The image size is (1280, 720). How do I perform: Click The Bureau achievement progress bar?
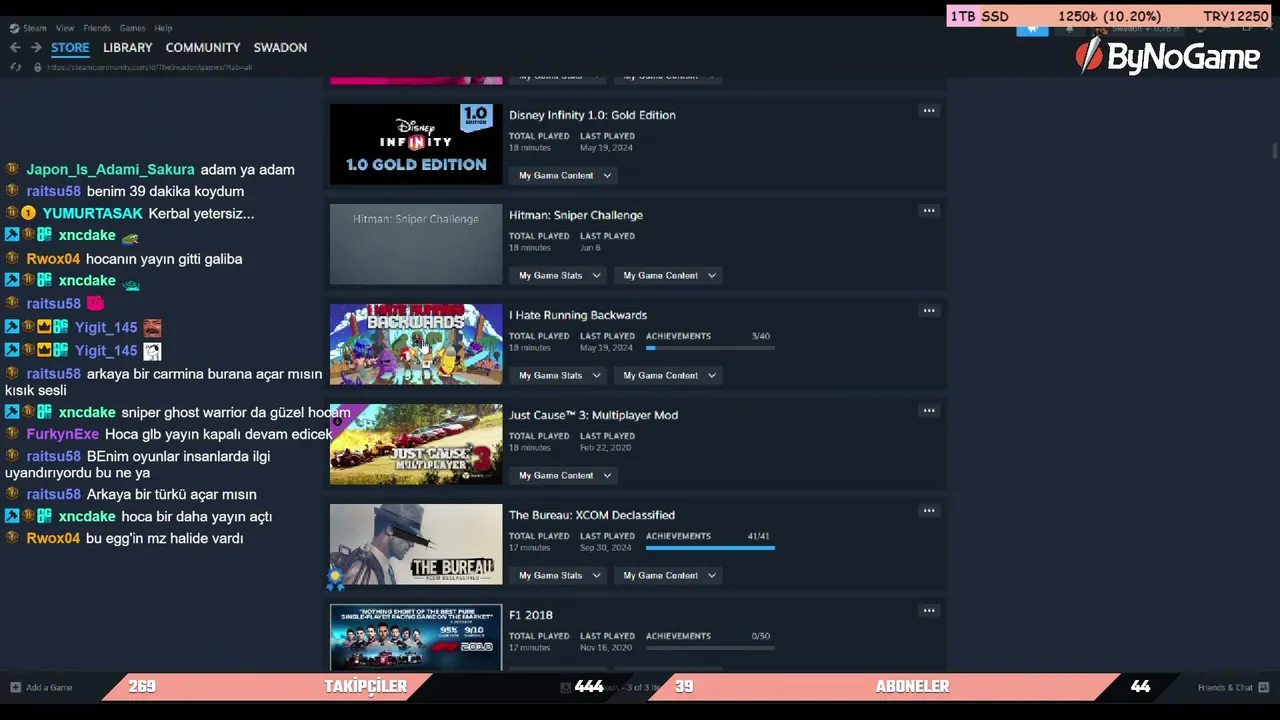[x=710, y=548]
